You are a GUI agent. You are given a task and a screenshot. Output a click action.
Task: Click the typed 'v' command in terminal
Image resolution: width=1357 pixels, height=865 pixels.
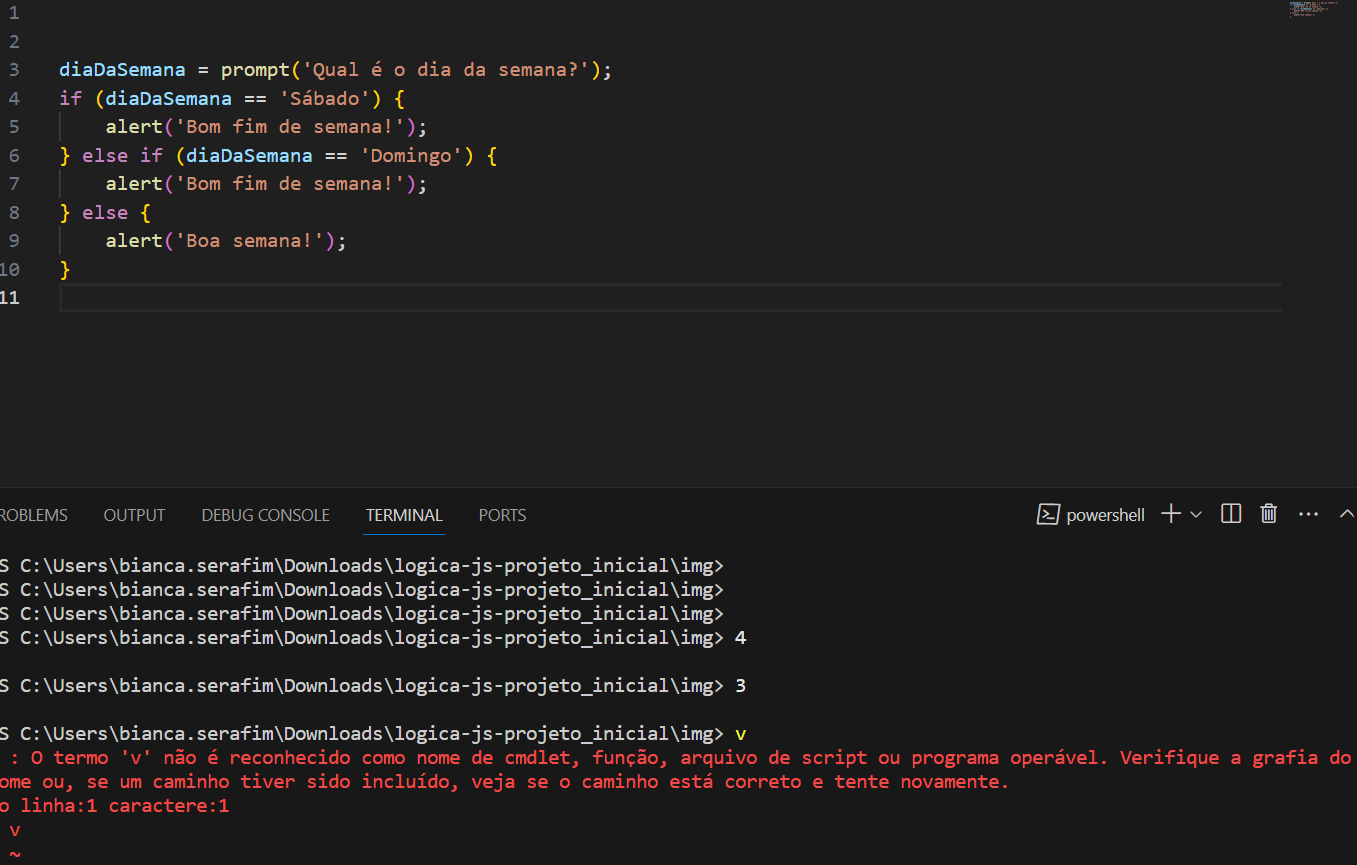(x=740, y=734)
